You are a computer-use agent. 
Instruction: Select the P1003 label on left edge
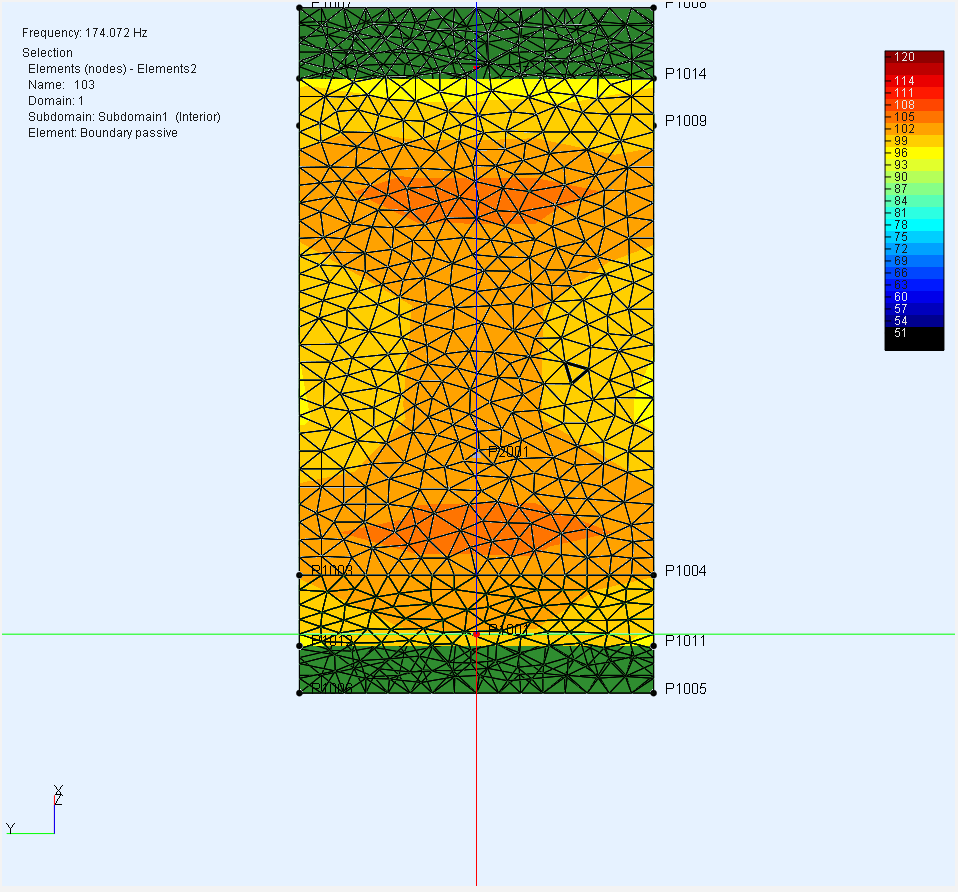click(331, 571)
